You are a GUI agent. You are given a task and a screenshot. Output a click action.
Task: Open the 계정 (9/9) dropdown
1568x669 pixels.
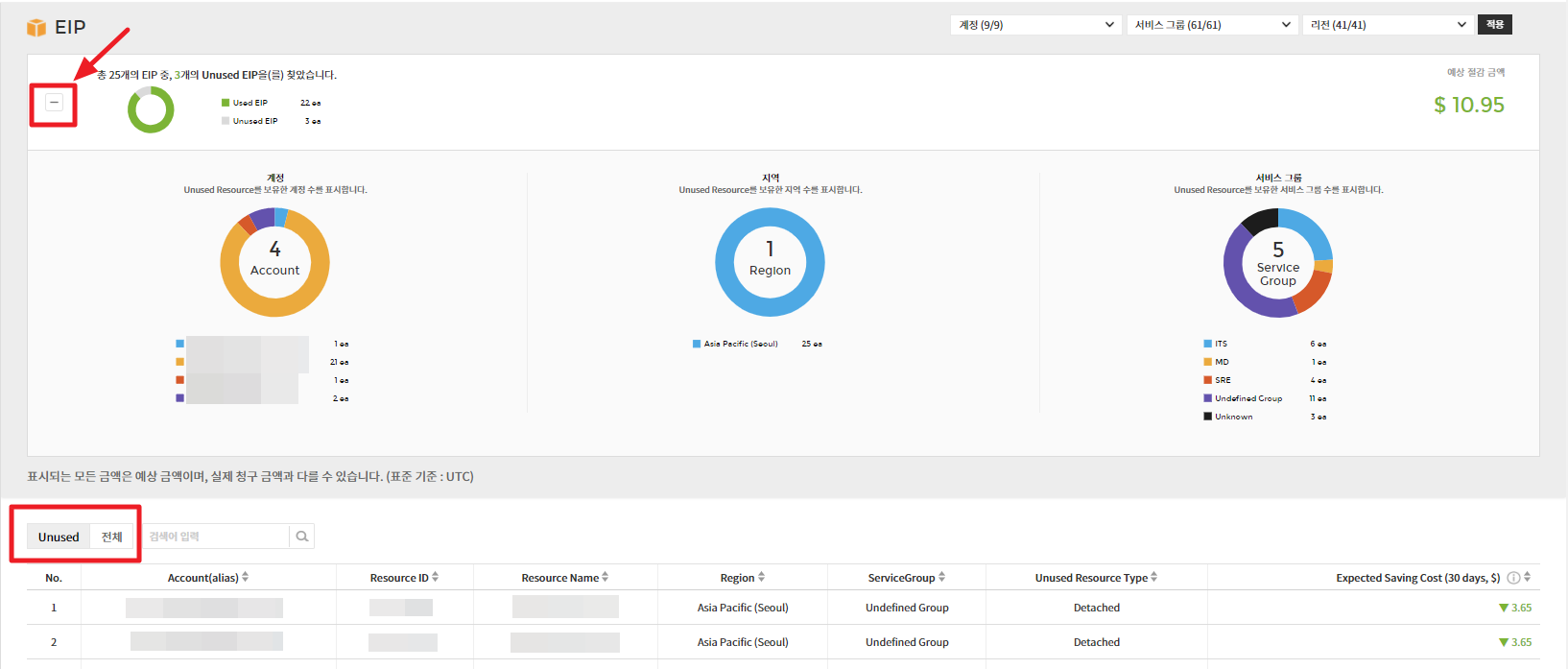pos(1035,25)
